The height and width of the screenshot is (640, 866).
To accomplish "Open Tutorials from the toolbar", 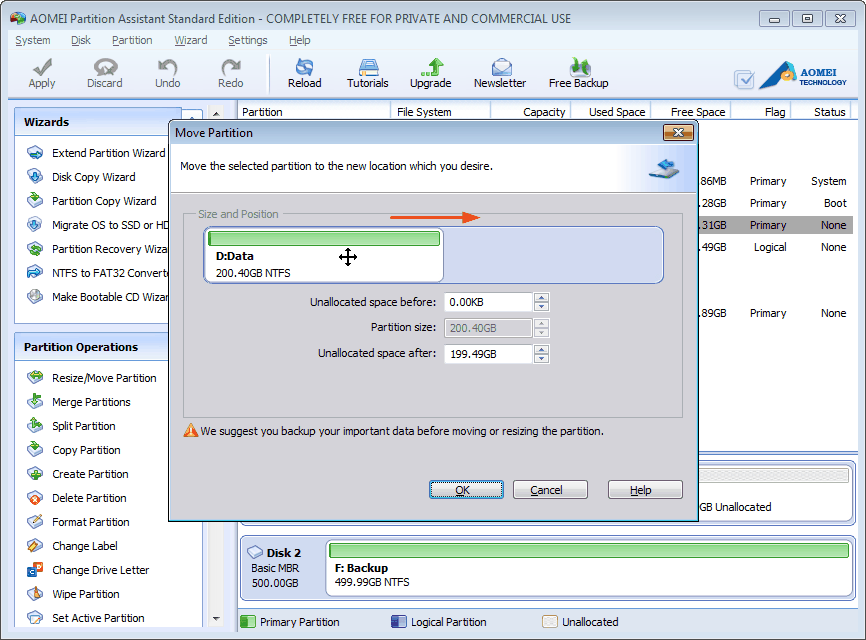I will [367, 73].
